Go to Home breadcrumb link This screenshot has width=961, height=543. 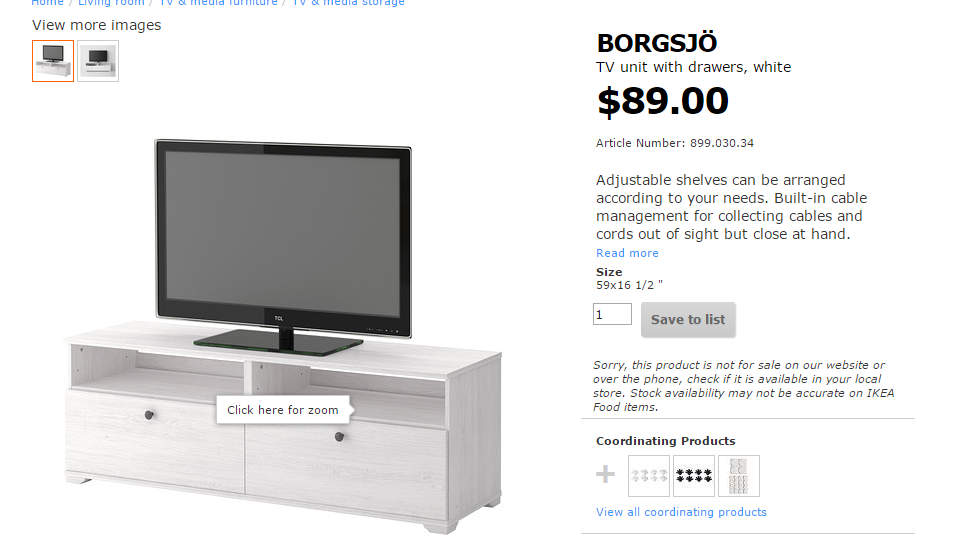coord(47,2)
